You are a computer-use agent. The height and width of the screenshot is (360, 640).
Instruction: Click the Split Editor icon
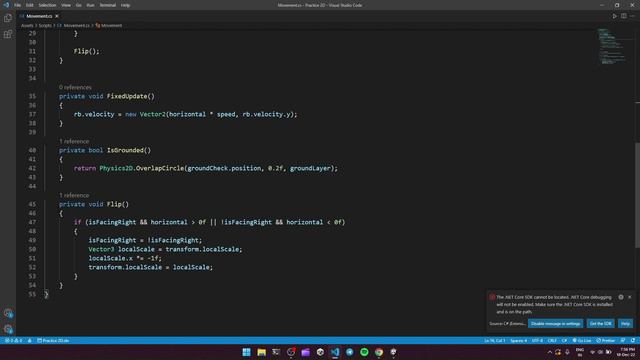coord(624,16)
